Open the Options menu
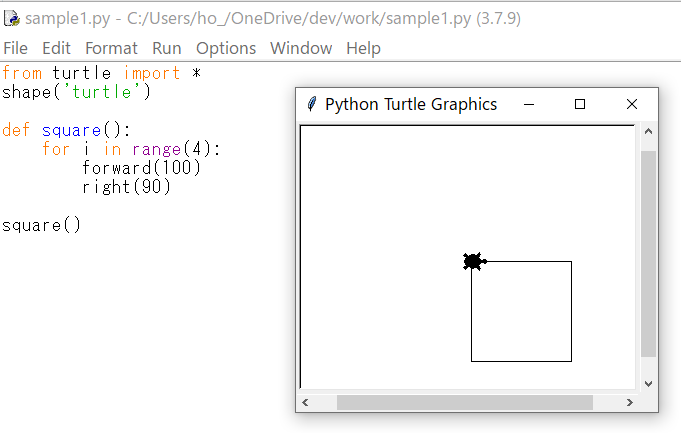 point(226,48)
